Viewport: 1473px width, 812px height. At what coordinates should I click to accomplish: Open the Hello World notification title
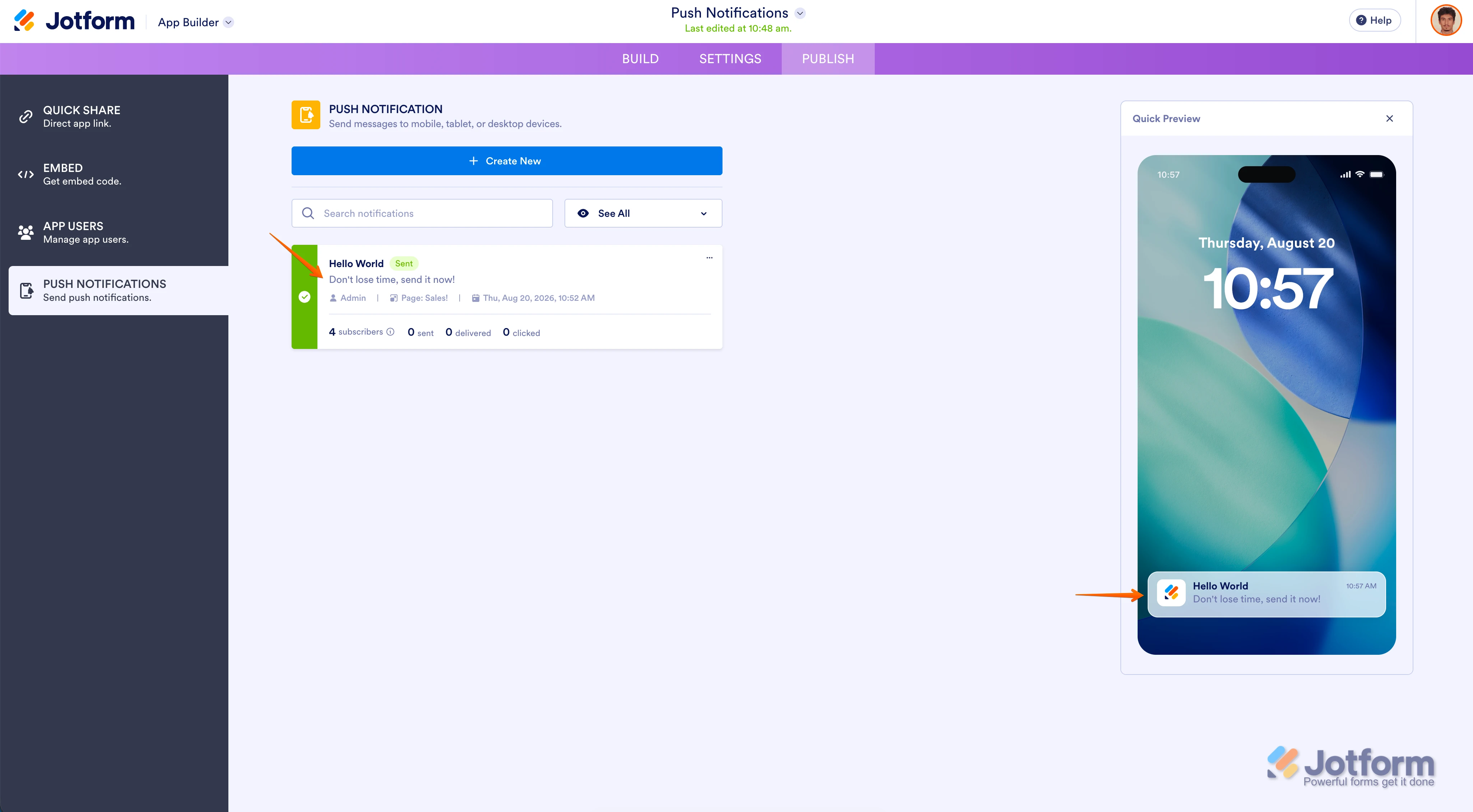(356, 263)
